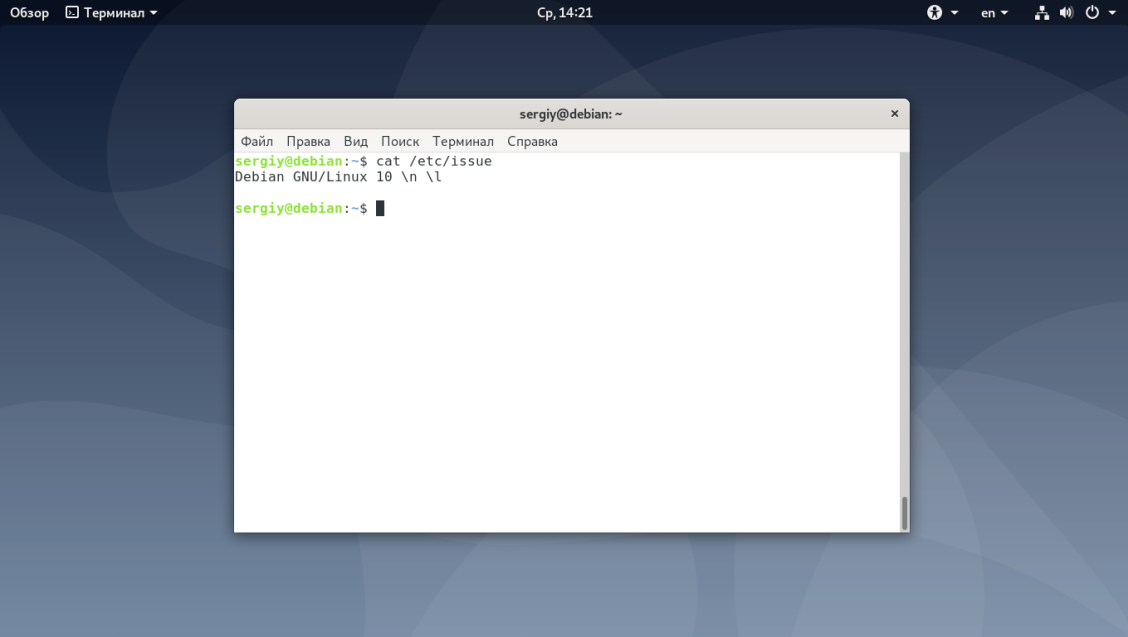Expand the accessibility menu arrow
The width and height of the screenshot is (1128, 637).
coord(955,13)
